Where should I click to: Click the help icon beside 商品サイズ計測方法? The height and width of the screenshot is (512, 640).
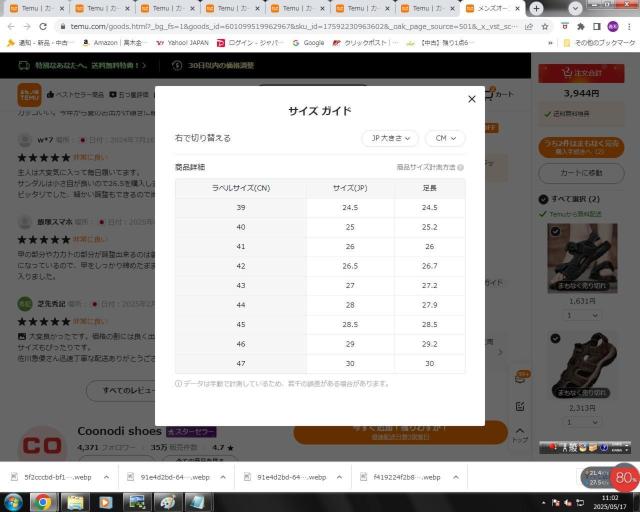pos(461,167)
